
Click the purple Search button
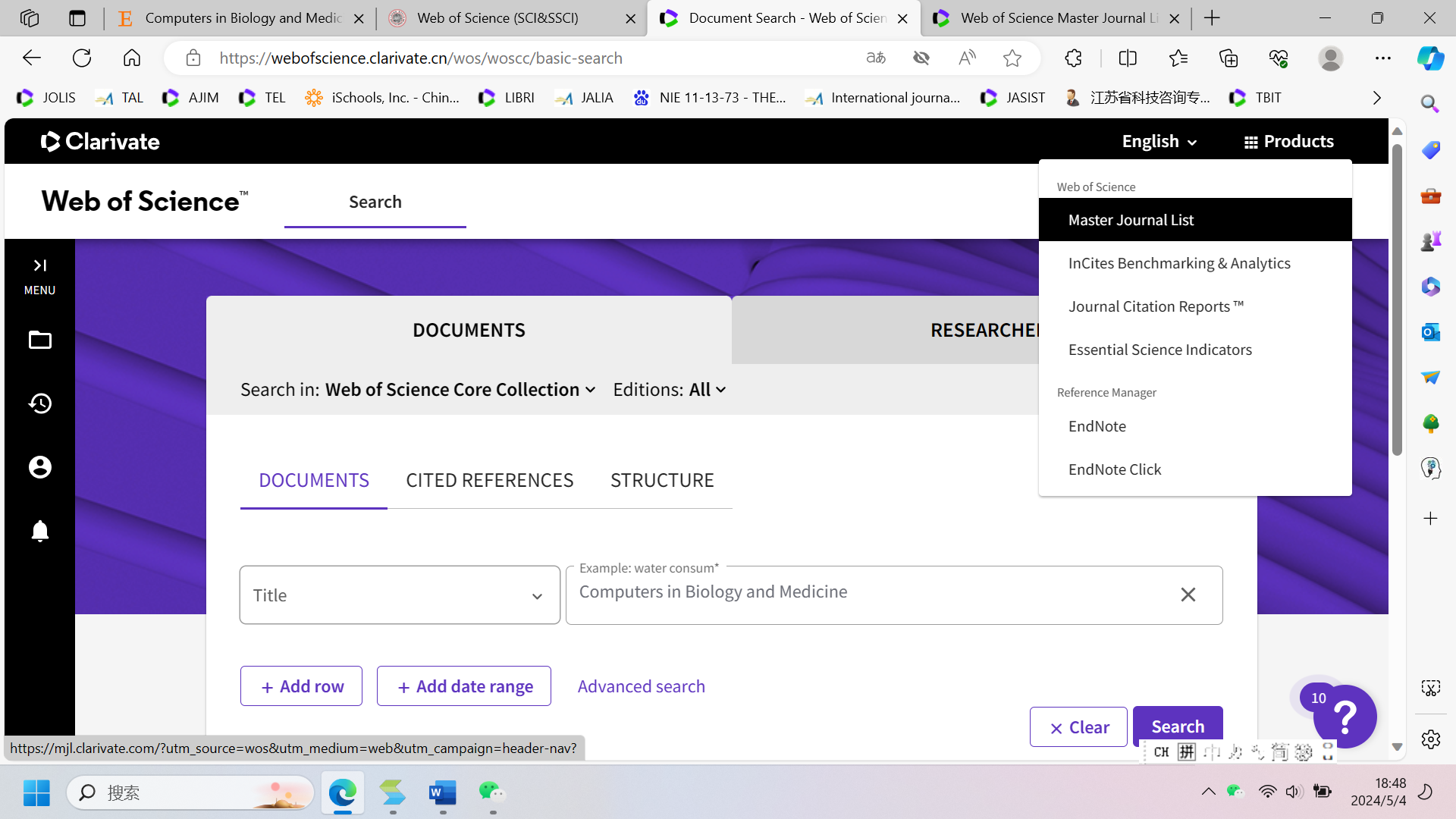[x=1178, y=726]
